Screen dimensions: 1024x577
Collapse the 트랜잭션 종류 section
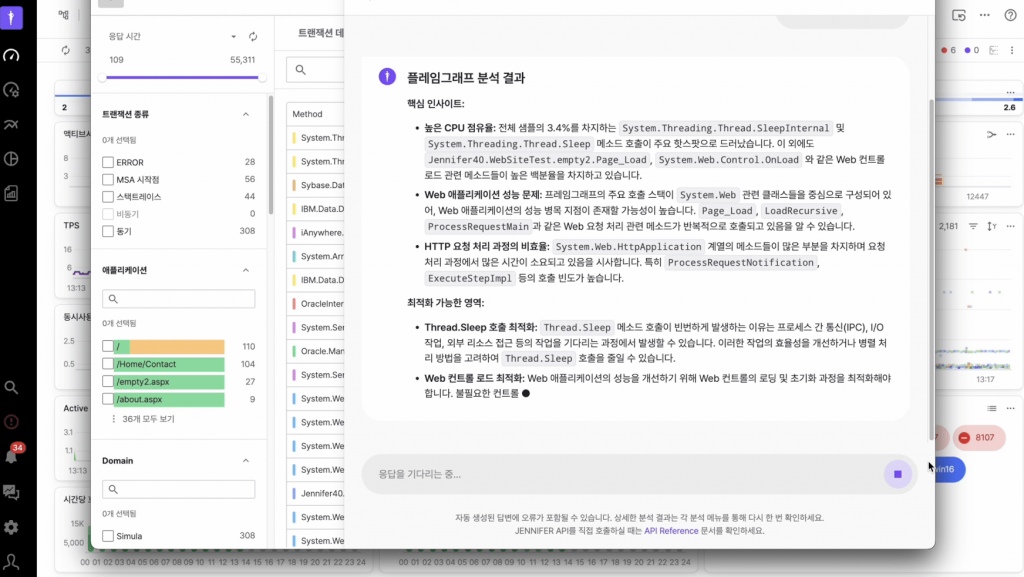pyautogui.click(x=246, y=114)
